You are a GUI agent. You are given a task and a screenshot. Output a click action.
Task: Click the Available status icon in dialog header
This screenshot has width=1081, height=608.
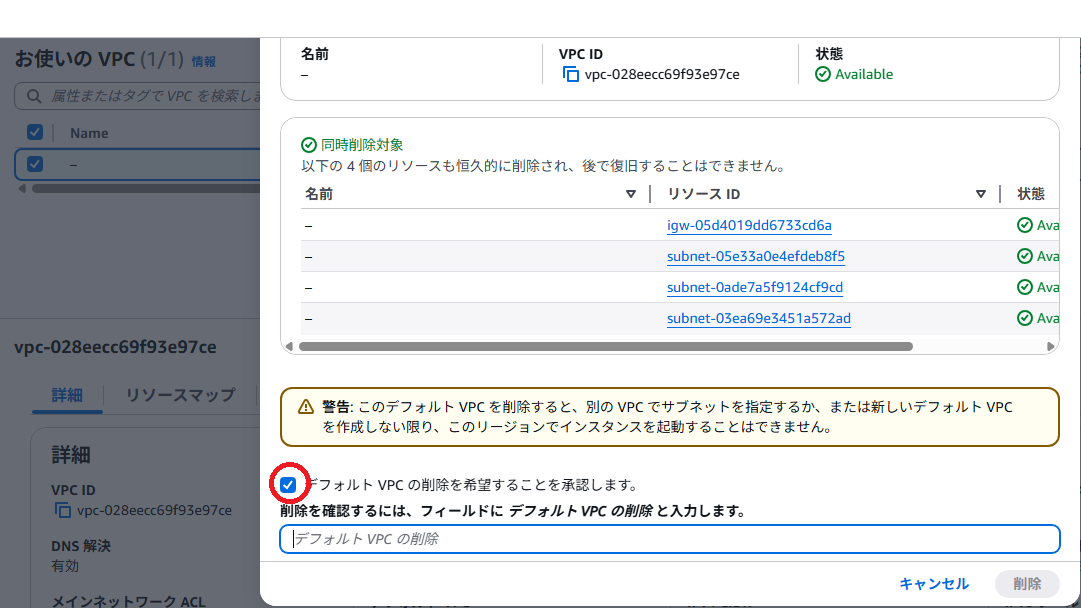click(x=822, y=74)
